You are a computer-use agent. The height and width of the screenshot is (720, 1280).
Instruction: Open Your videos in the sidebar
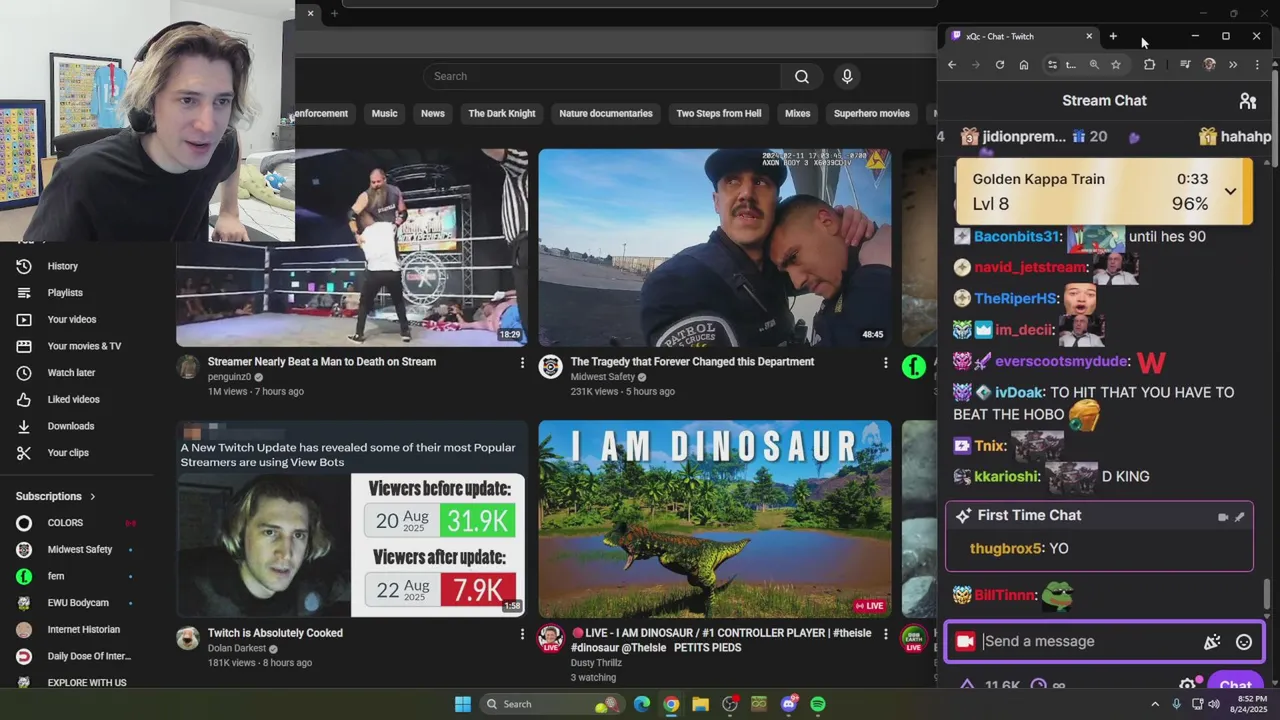(x=72, y=319)
